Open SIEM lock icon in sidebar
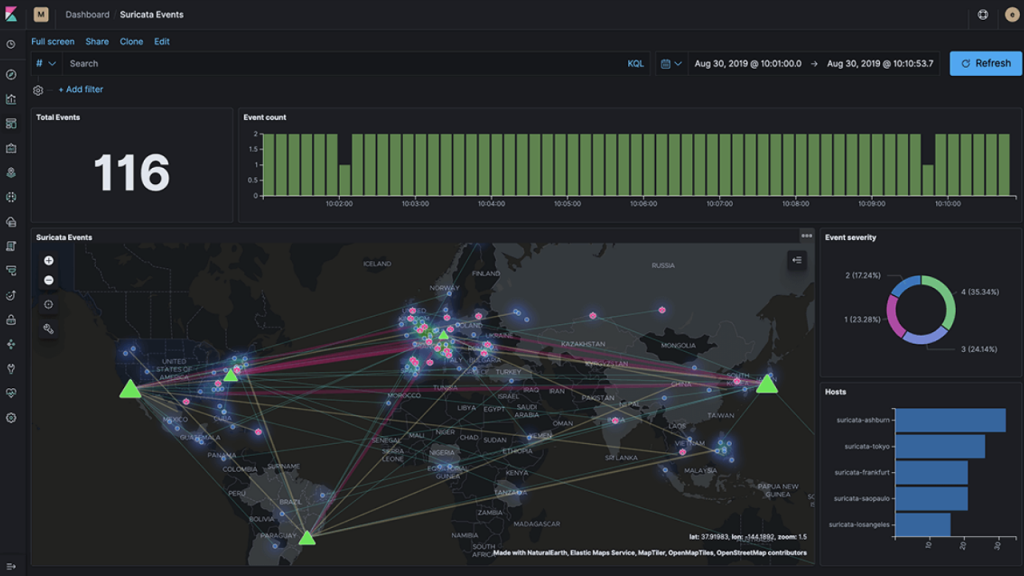Viewport: 1024px width, 576px height. click(x=11, y=320)
